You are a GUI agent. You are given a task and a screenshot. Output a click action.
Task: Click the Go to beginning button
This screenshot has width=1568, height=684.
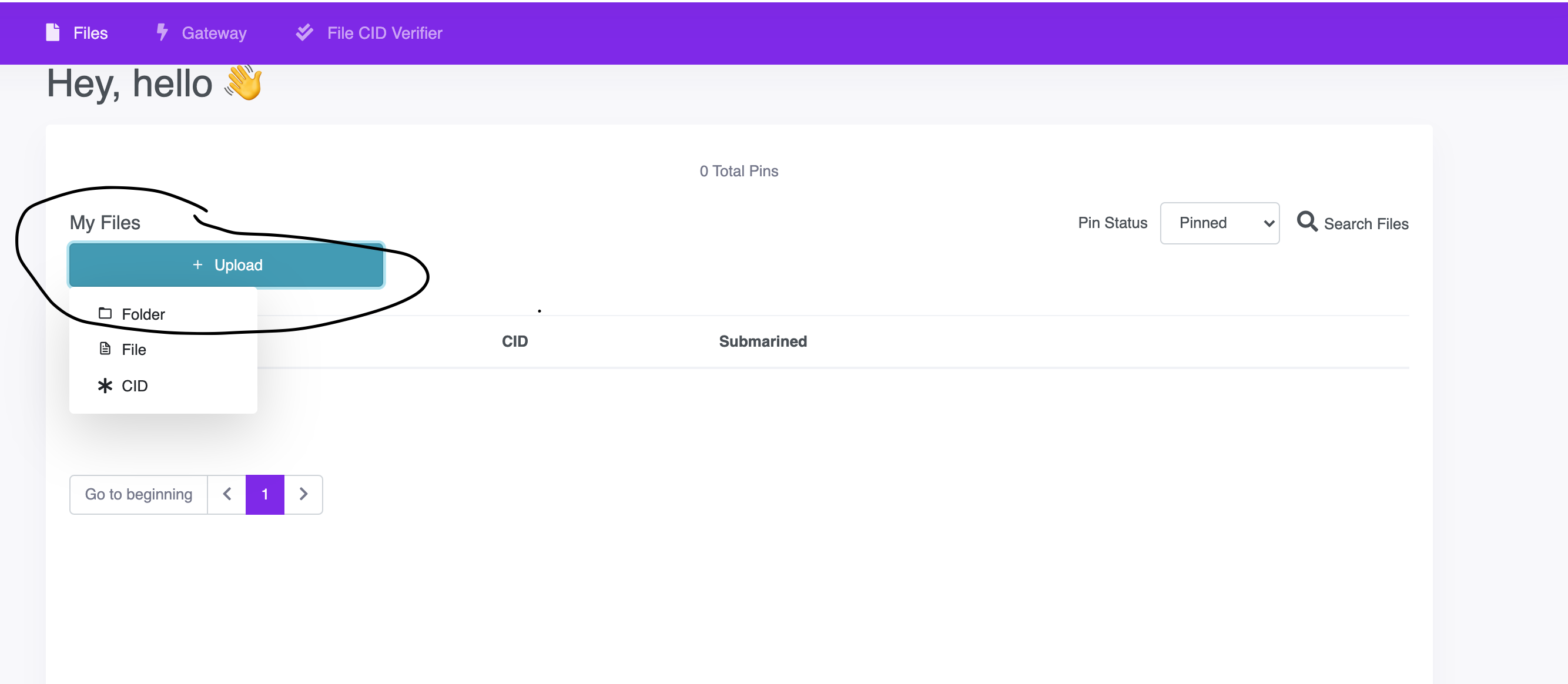point(138,494)
